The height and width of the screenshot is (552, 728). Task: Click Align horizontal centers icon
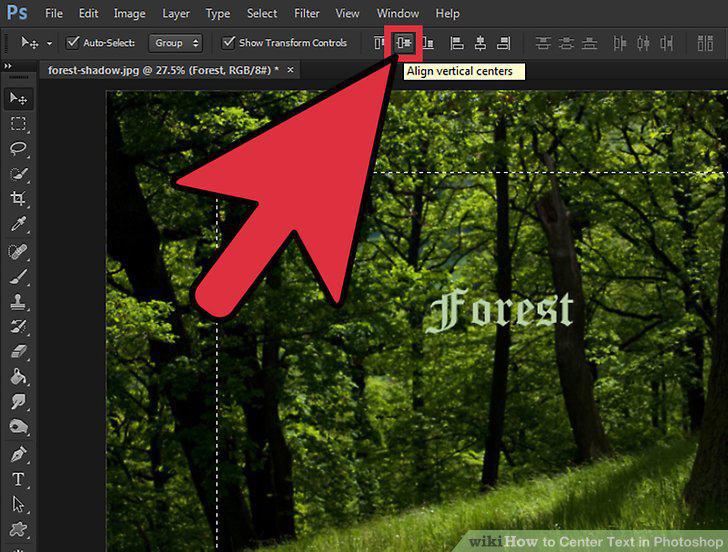[481, 43]
